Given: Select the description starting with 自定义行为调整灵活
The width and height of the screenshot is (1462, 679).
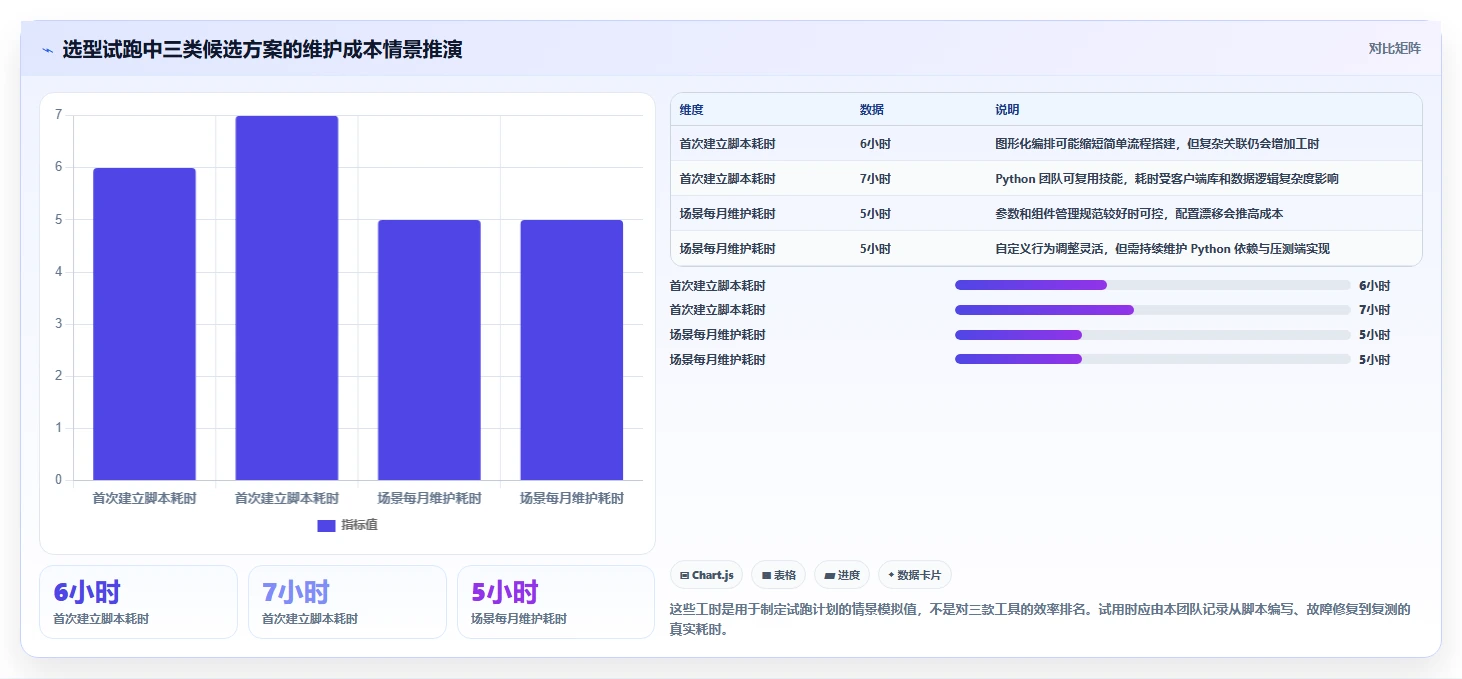Looking at the screenshot, I should (1162, 249).
